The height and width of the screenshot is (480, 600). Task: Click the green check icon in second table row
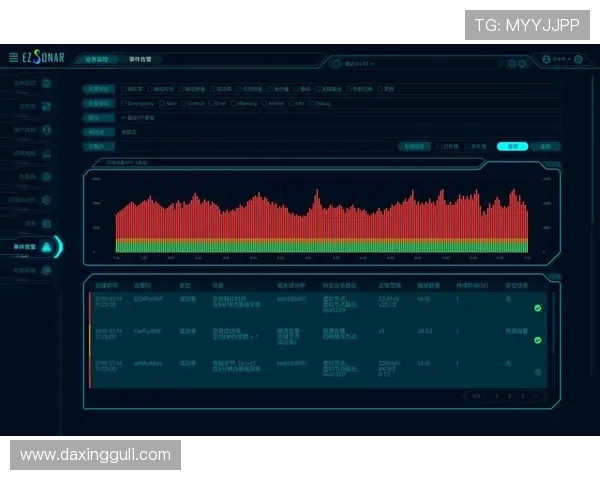coord(538,340)
